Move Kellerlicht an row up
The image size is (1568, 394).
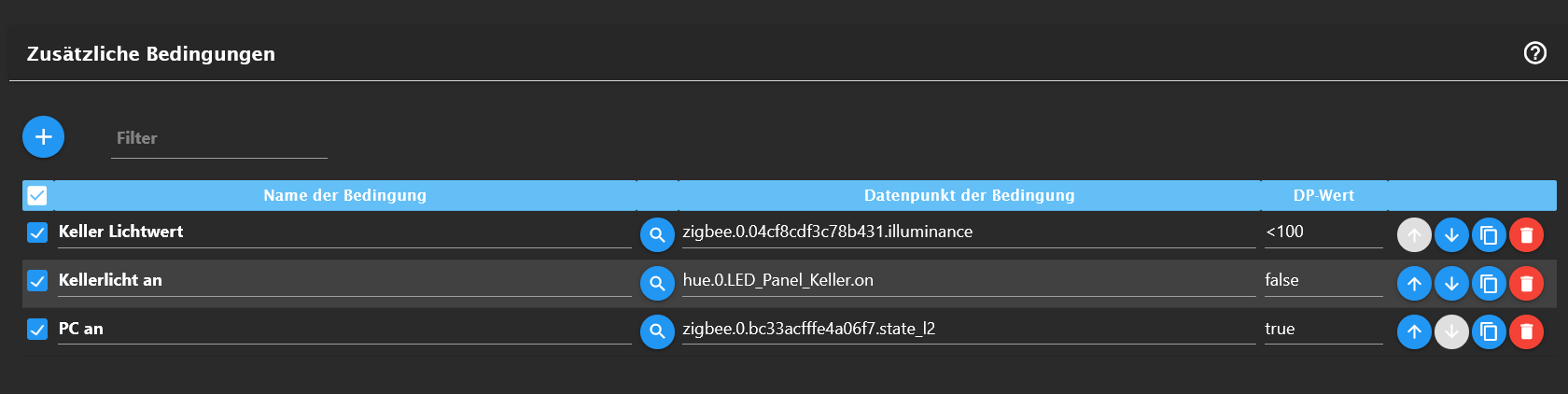[x=1414, y=283]
